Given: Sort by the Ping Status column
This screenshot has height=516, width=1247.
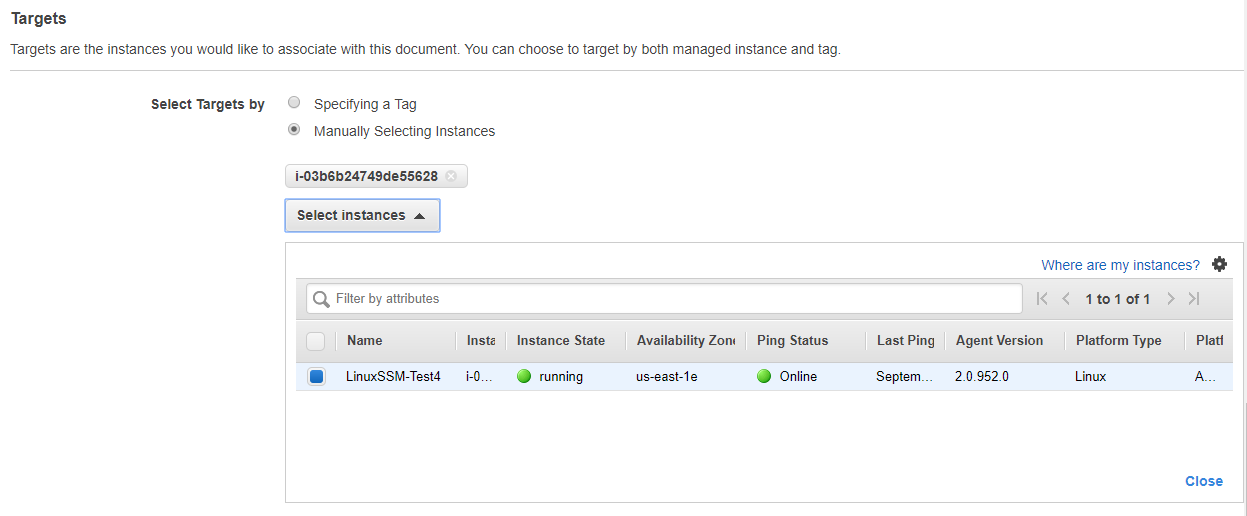Looking at the screenshot, I should click(x=793, y=341).
